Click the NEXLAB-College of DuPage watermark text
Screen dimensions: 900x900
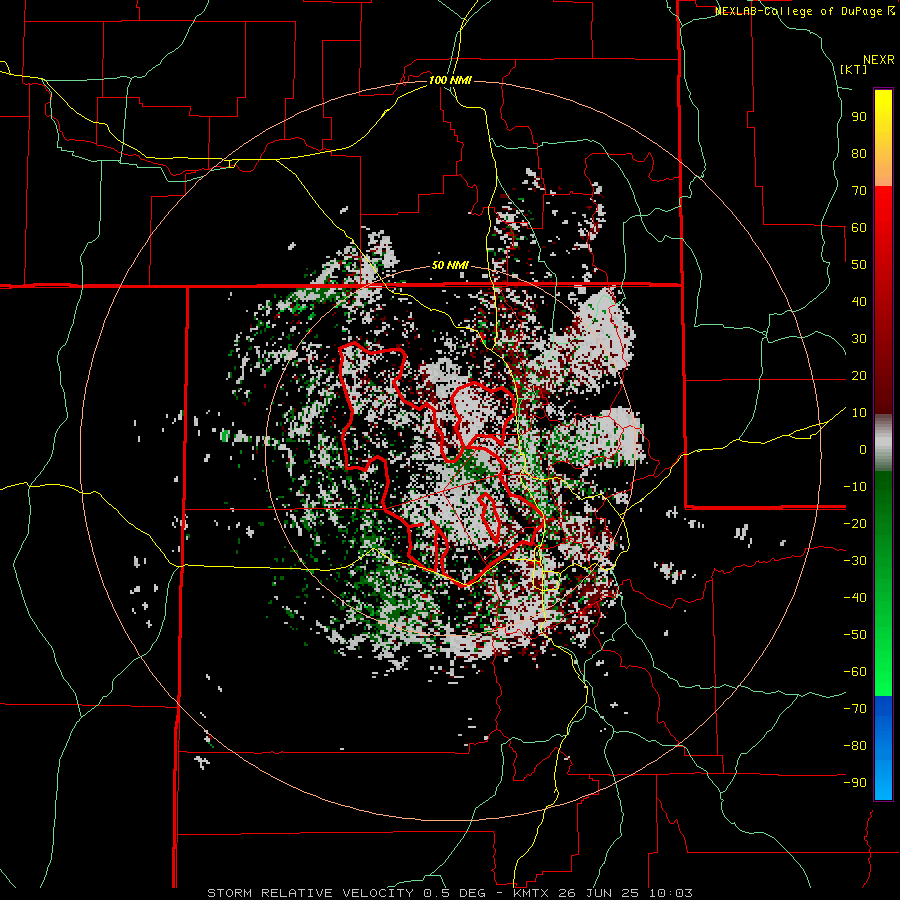(805, 11)
